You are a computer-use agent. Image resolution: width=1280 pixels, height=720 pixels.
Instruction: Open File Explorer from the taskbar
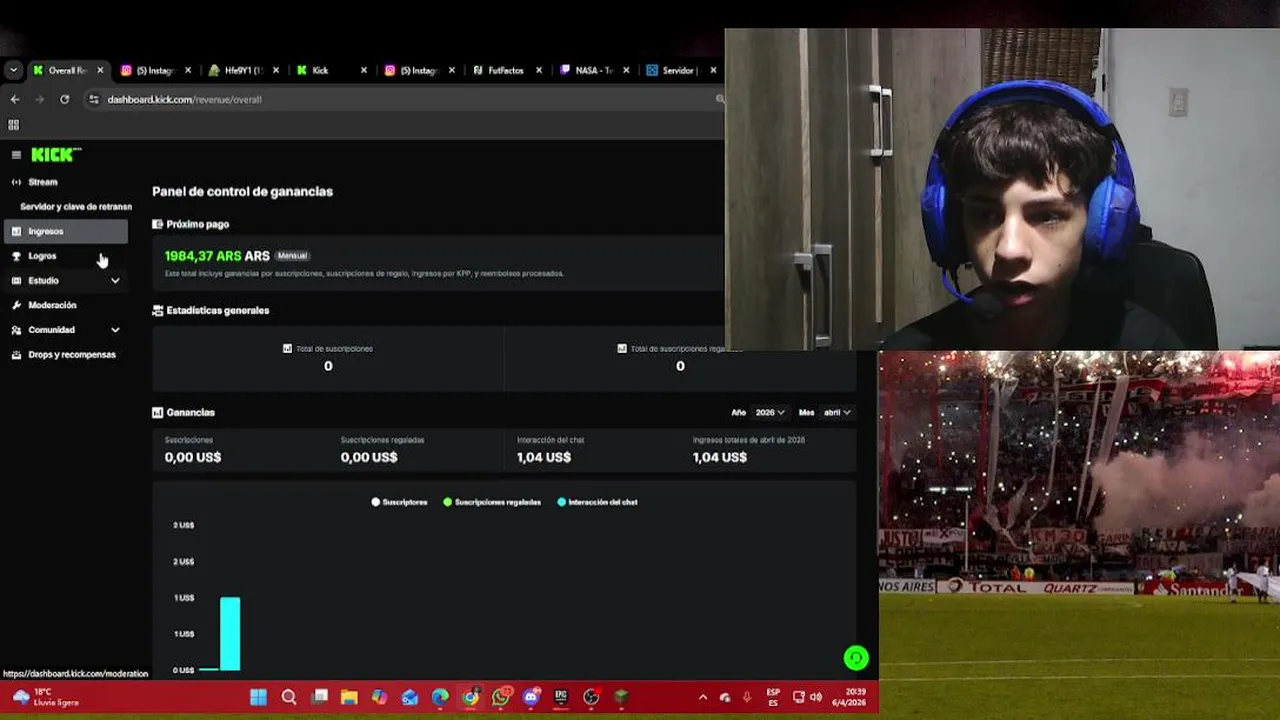point(349,697)
